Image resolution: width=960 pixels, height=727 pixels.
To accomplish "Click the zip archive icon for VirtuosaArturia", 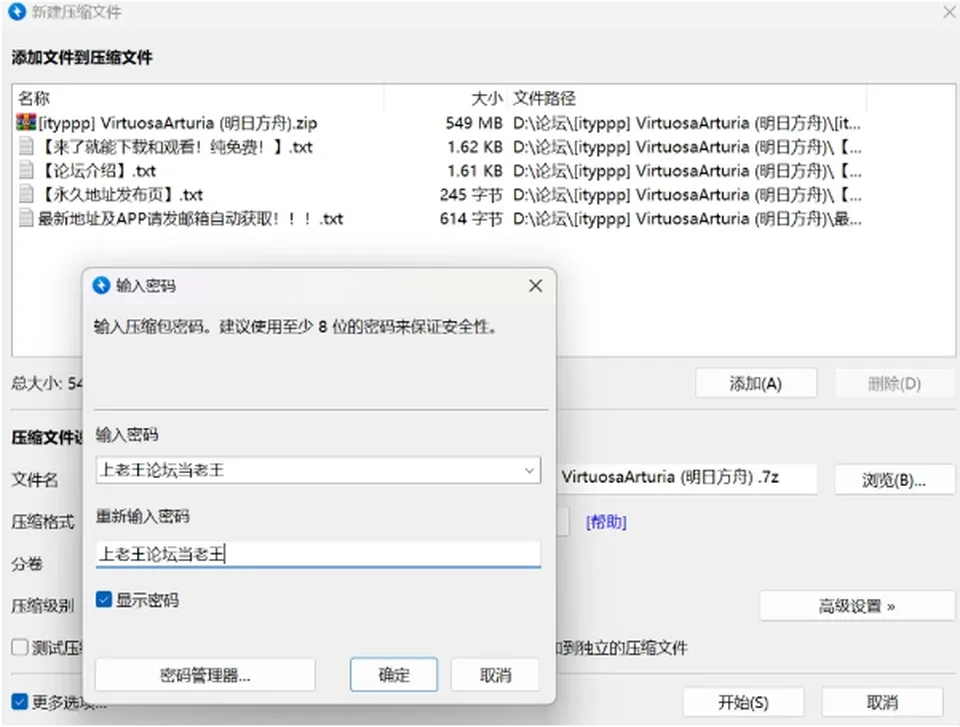I will (26, 122).
